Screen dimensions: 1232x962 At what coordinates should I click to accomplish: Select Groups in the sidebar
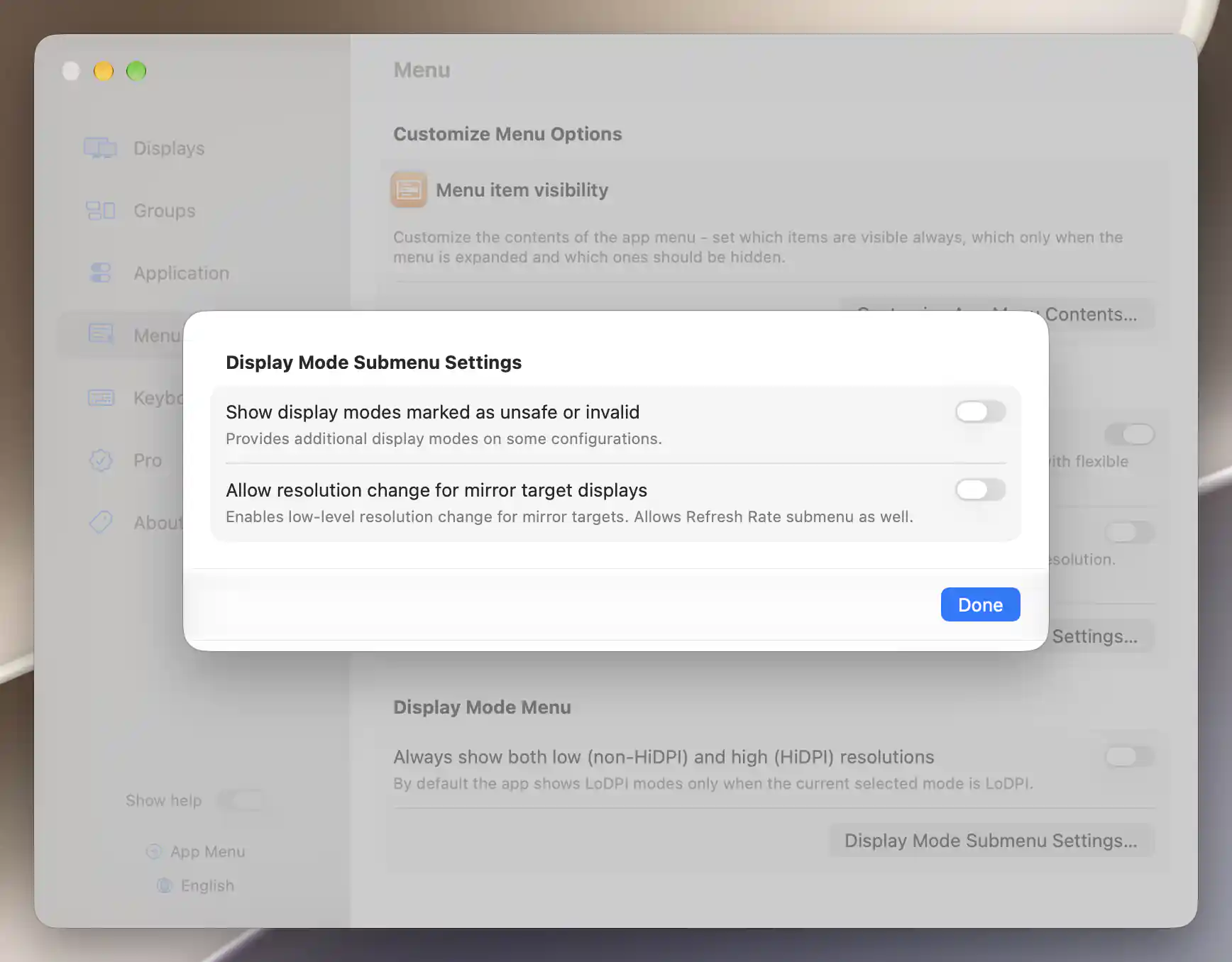(x=164, y=211)
